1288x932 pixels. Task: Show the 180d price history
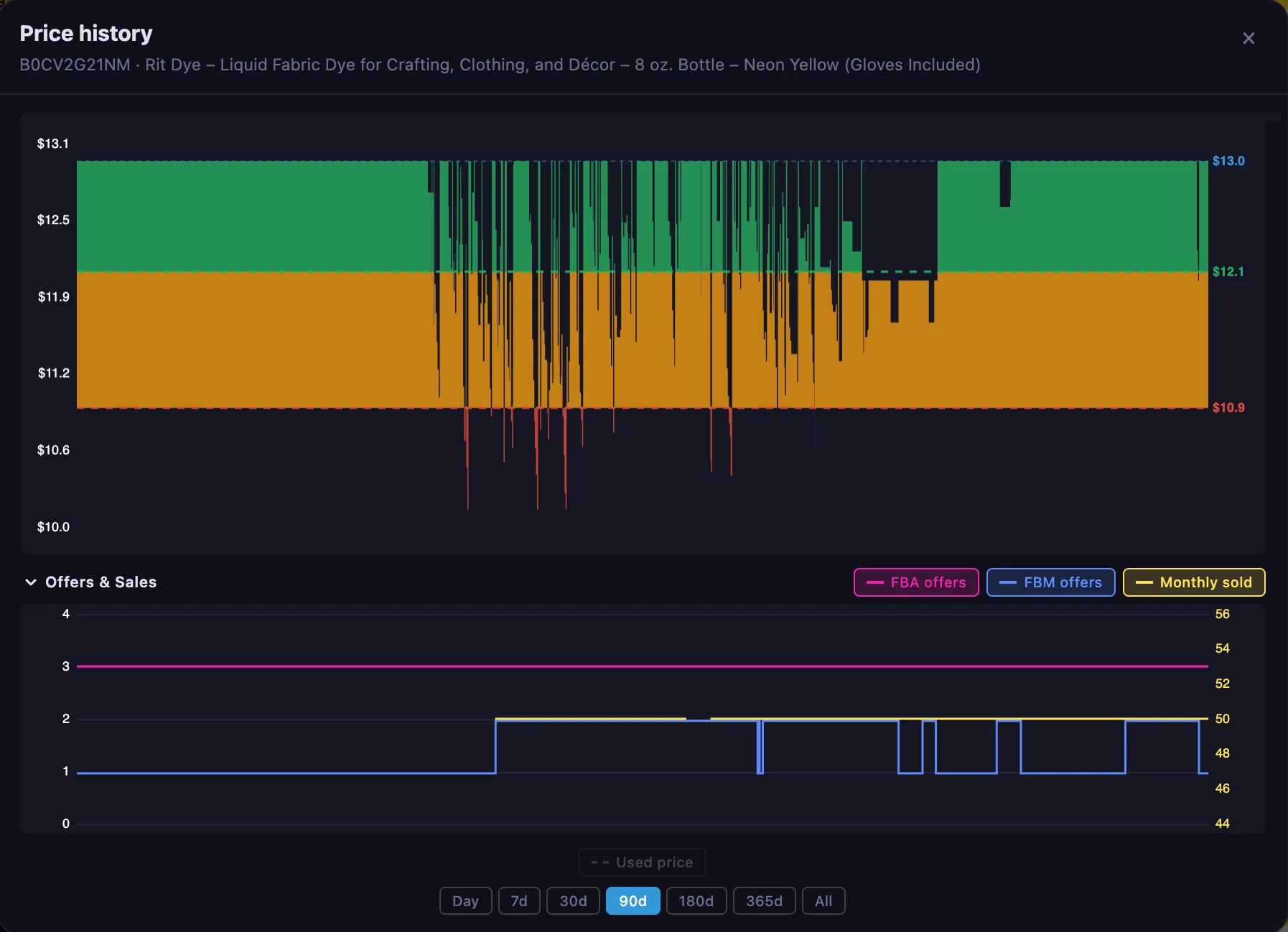tap(696, 901)
